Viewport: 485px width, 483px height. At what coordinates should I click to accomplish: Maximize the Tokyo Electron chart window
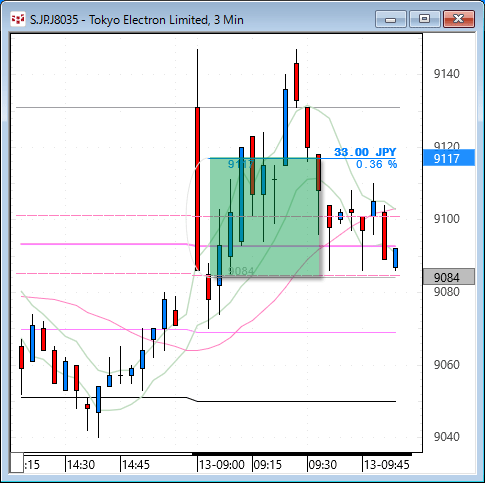tap(424, 19)
